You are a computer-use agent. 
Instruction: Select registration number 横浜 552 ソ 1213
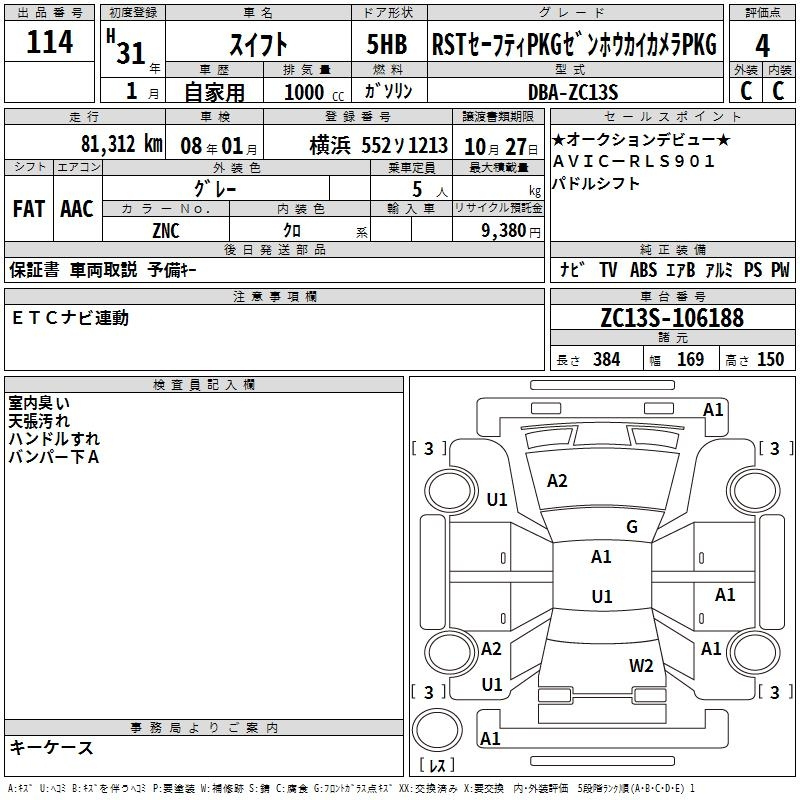pyautogui.click(x=379, y=146)
